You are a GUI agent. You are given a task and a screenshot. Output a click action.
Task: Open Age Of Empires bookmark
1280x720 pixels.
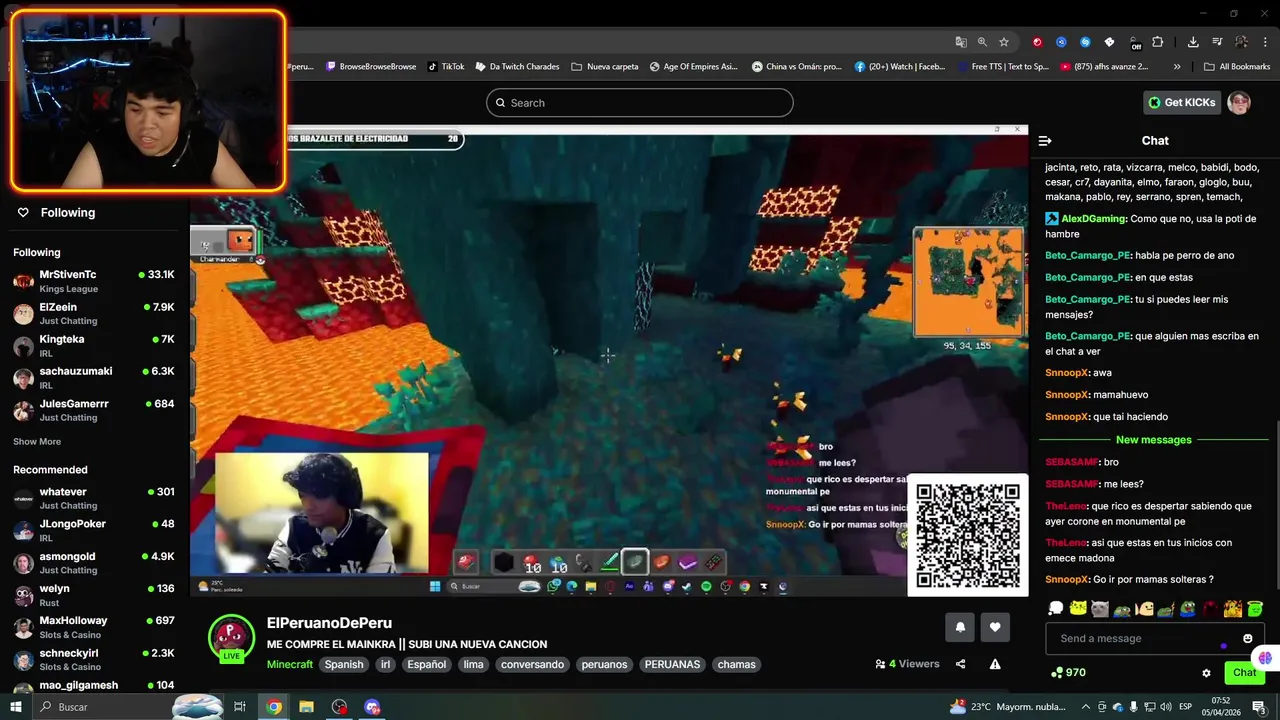tap(693, 67)
